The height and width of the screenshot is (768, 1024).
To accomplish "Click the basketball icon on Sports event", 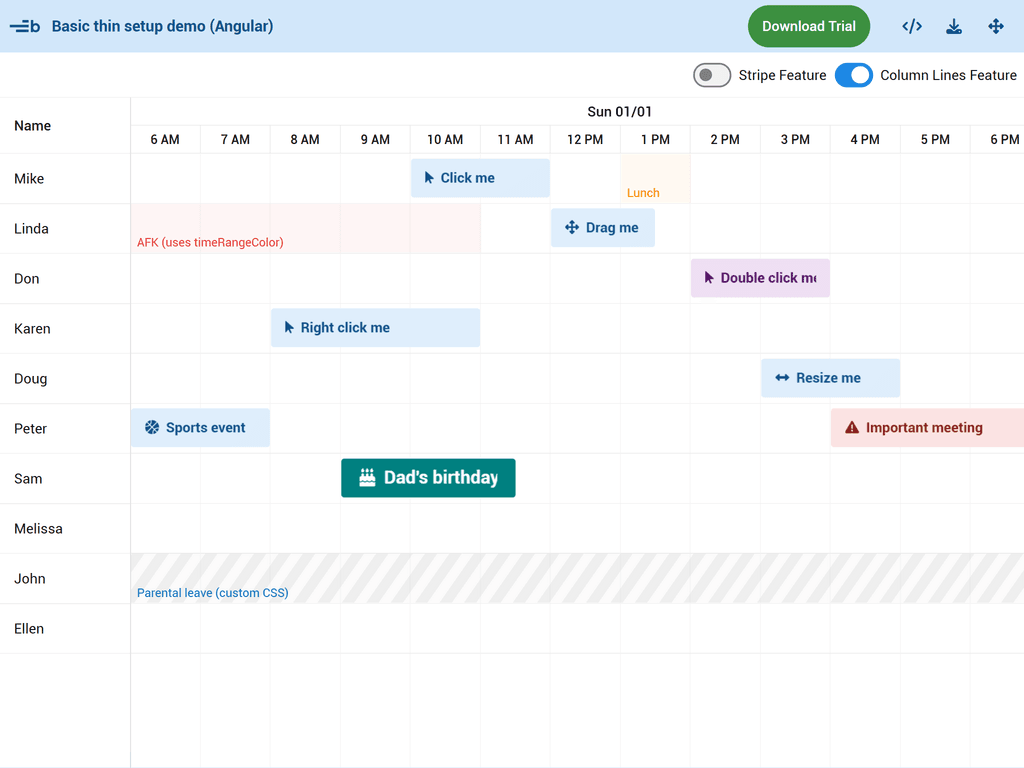I will pyautogui.click(x=152, y=428).
